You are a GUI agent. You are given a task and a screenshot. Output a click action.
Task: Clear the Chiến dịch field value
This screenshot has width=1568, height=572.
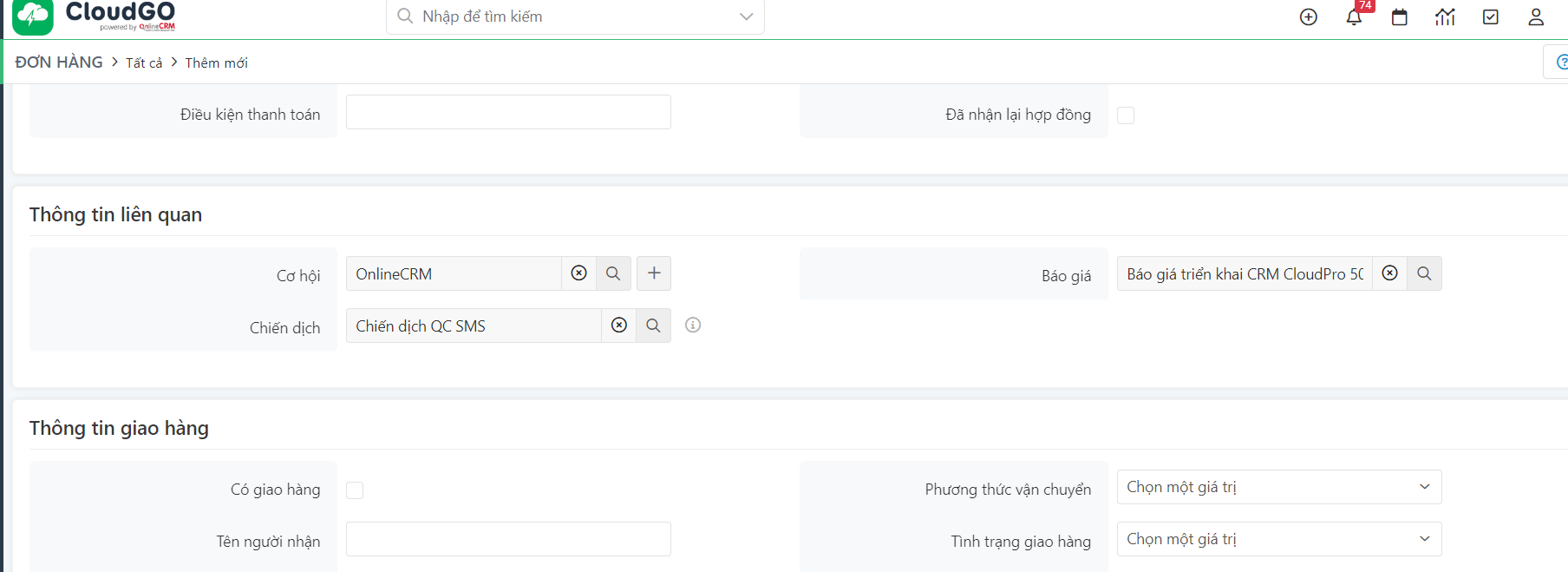(619, 325)
